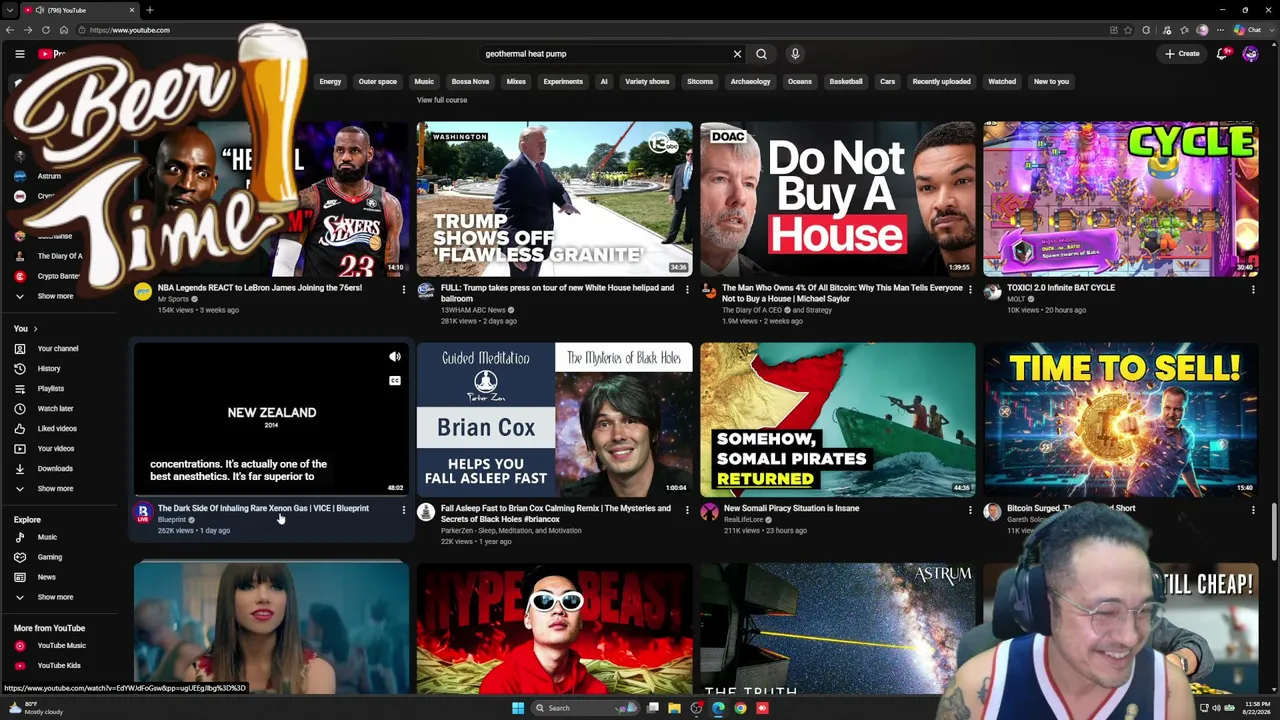Open the YouTube account avatar menu

point(1250,54)
